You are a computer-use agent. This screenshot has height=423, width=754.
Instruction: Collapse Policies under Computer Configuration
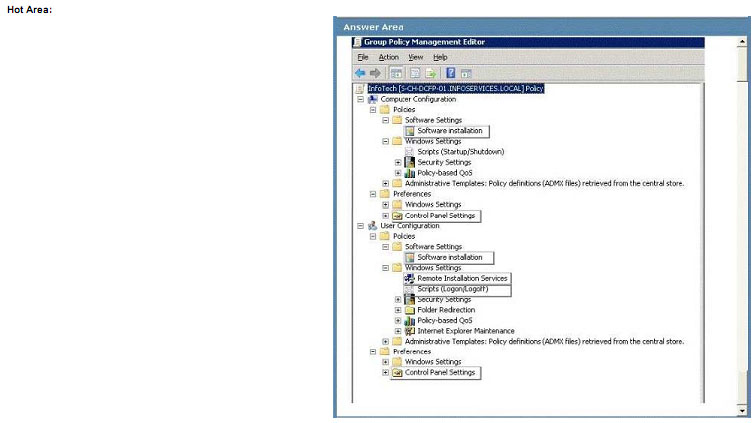(x=373, y=110)
